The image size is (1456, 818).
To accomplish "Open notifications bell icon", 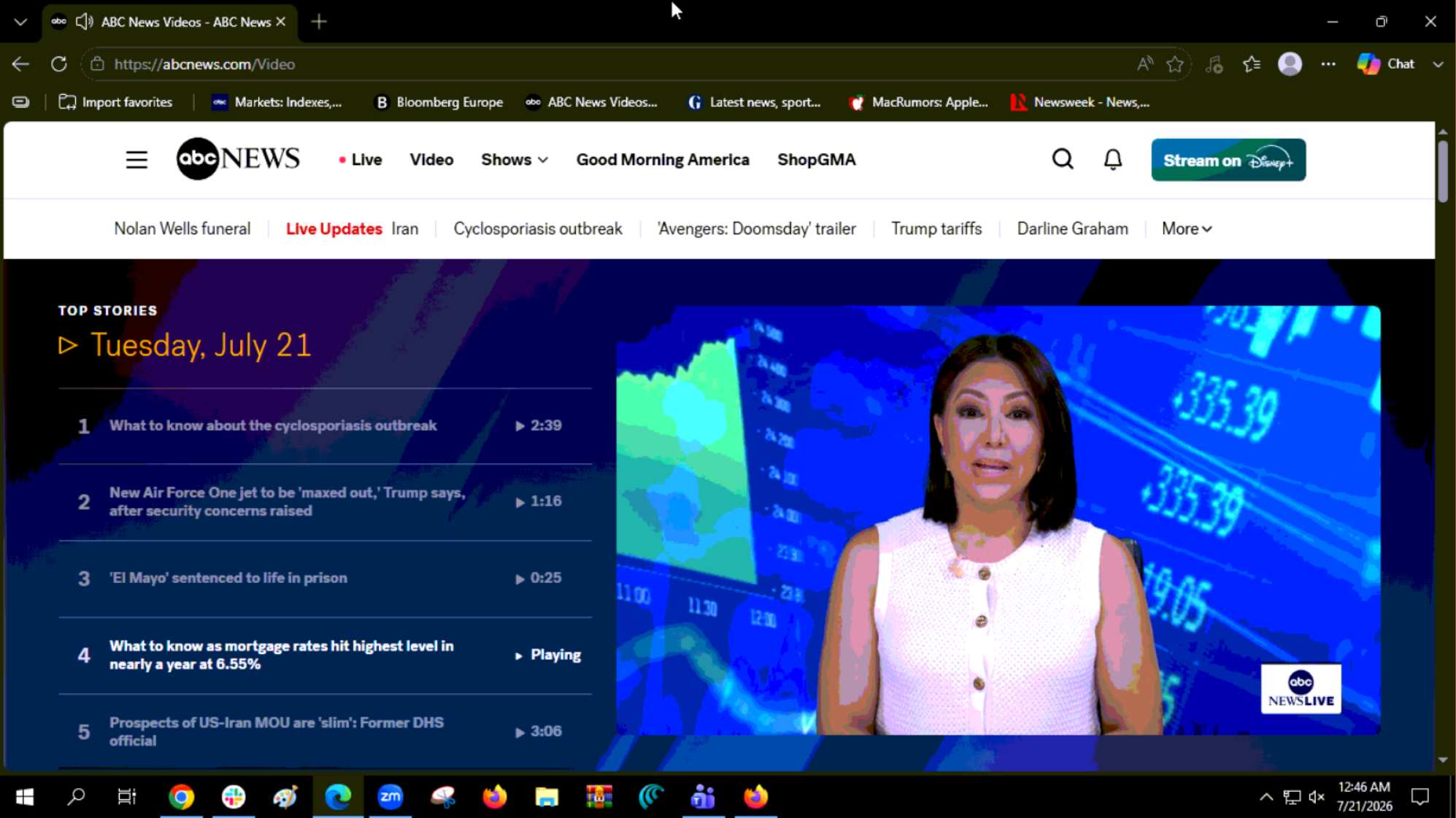I will coord(1112,159).
